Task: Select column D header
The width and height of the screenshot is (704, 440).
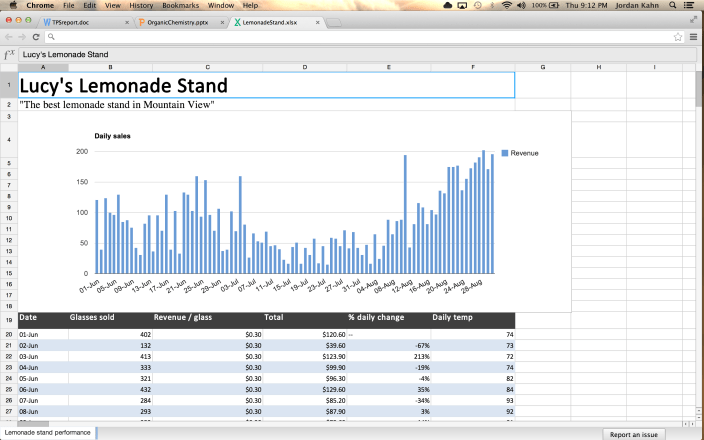Action: [x=304, y=67]
